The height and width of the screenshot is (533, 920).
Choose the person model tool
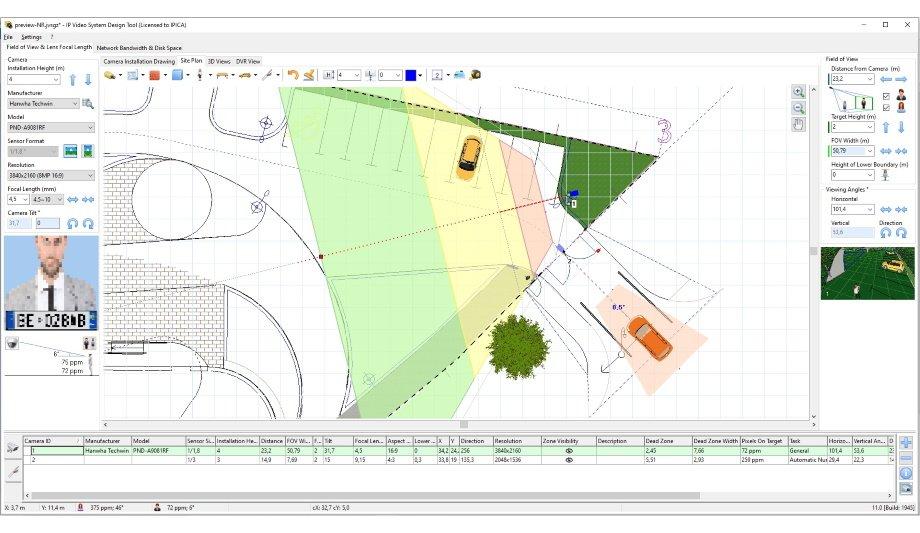(200, 75)
